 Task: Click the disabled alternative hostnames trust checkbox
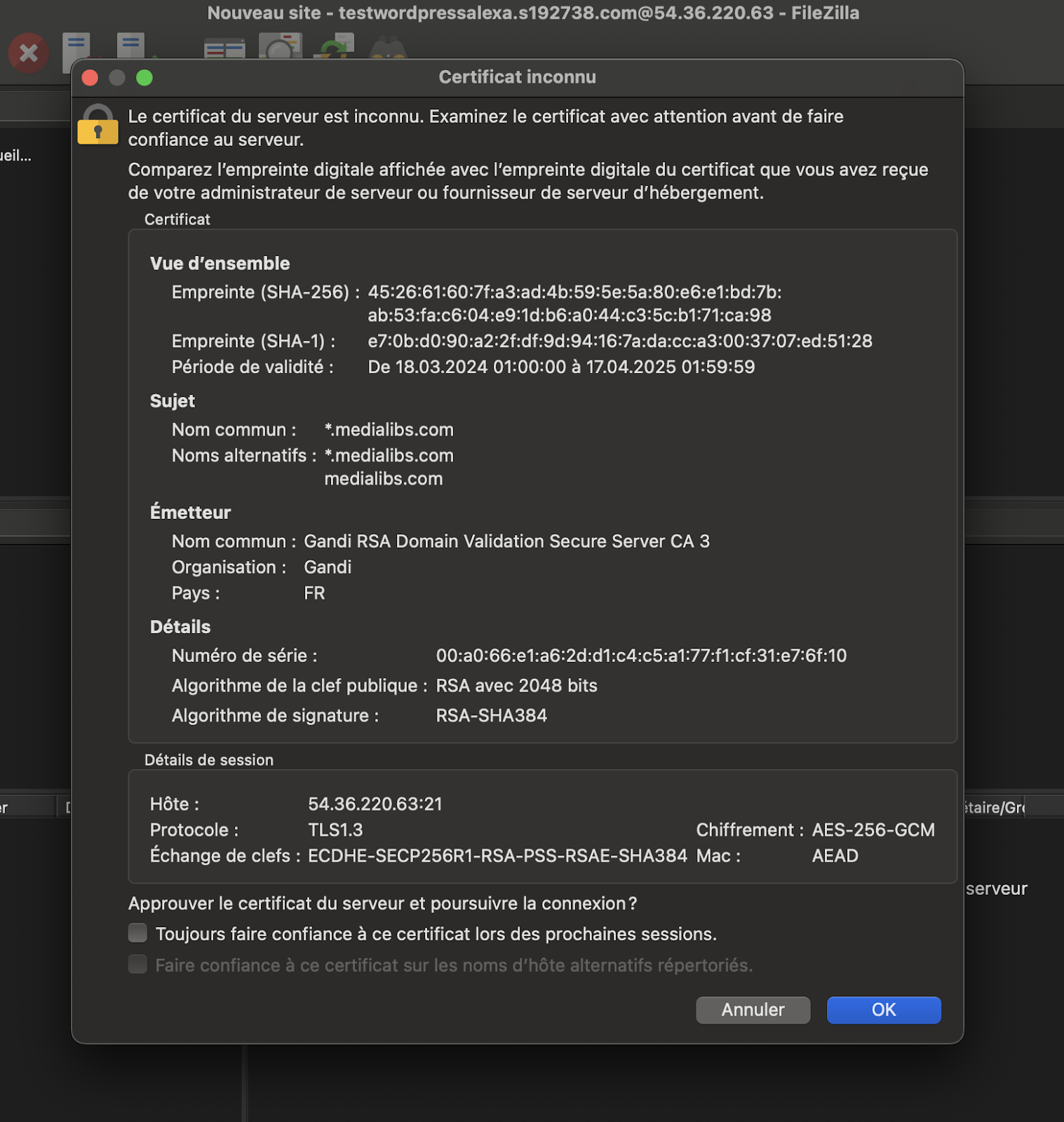(x=137, y=964)
